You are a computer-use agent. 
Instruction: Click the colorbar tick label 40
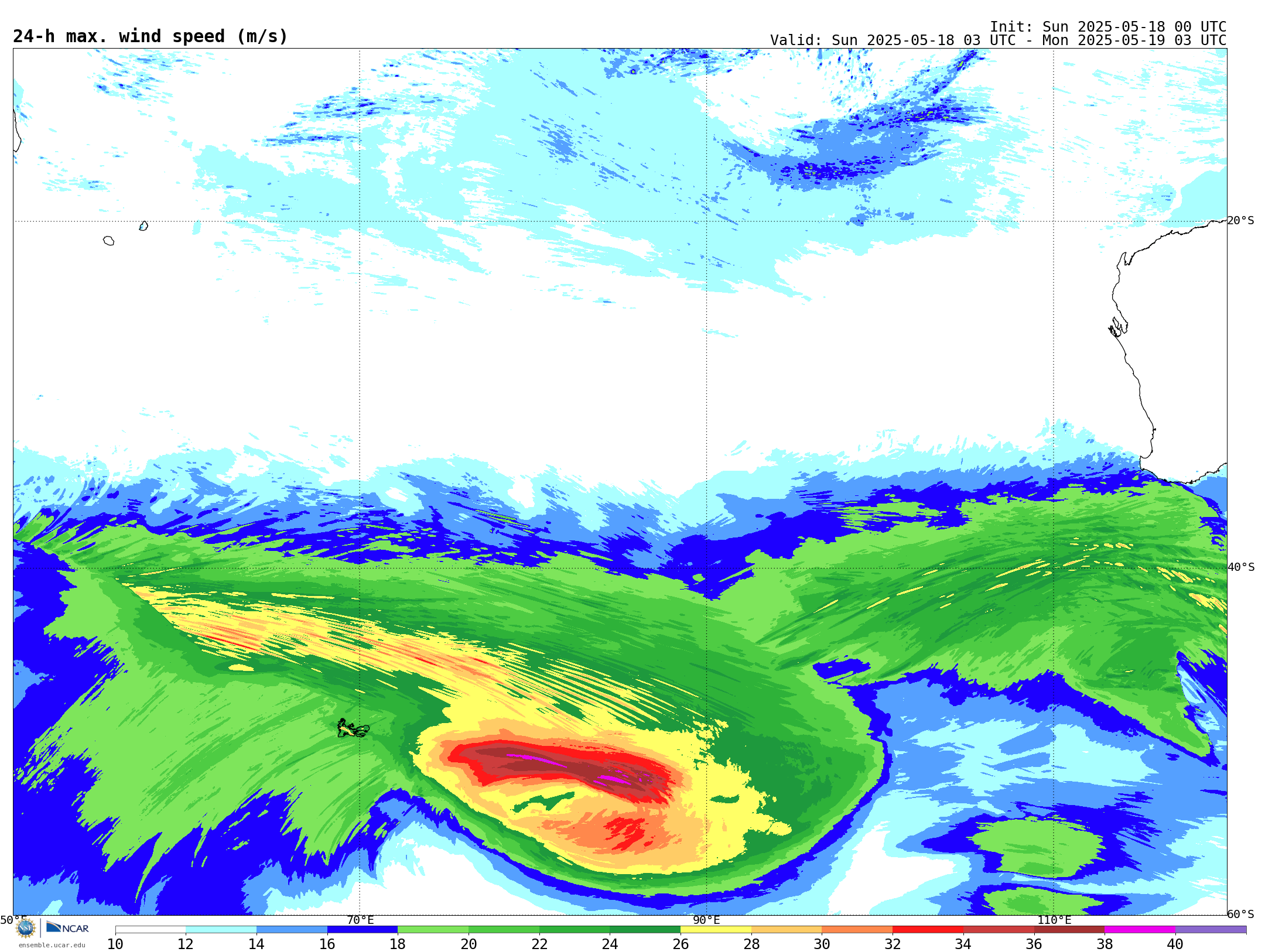click(x=1175, y=944)
